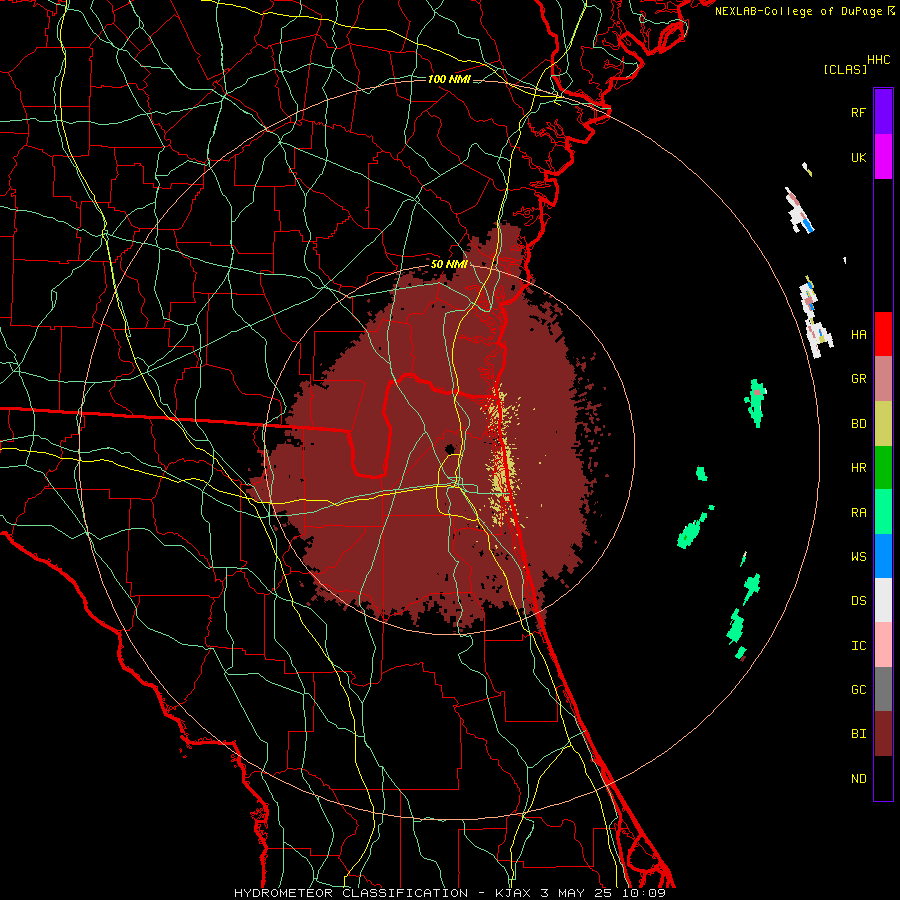Screen dimensions: 900x900
Task: Click the HR legend label
Action: (858, 468)
